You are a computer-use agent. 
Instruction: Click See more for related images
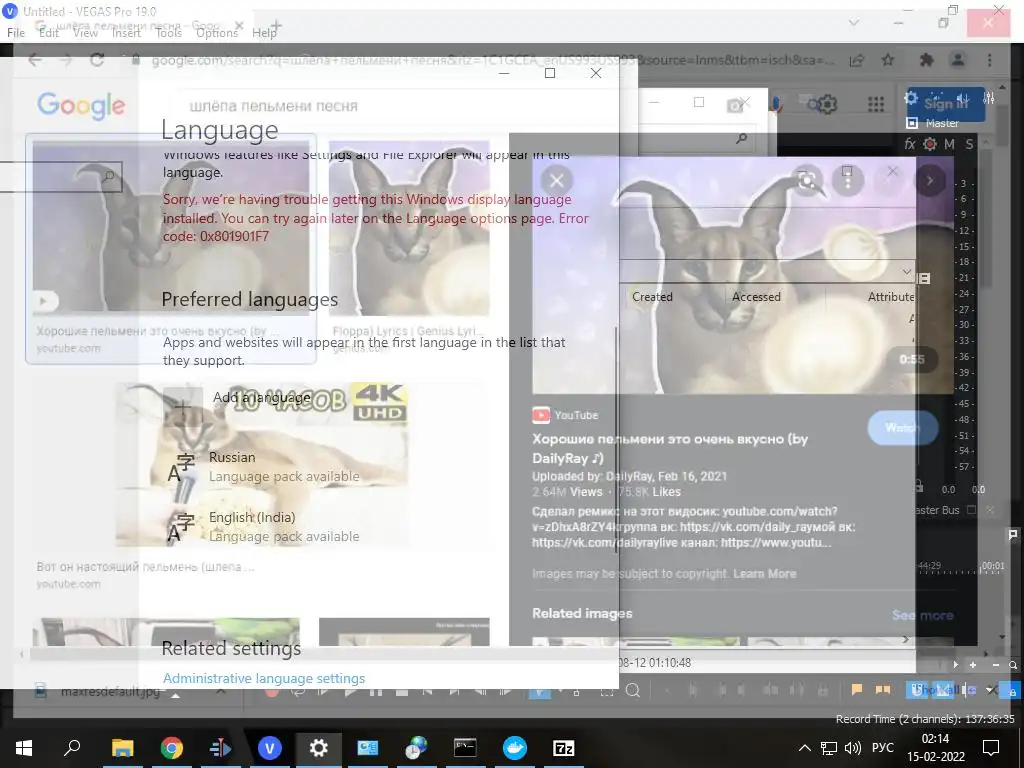[922, 615]
